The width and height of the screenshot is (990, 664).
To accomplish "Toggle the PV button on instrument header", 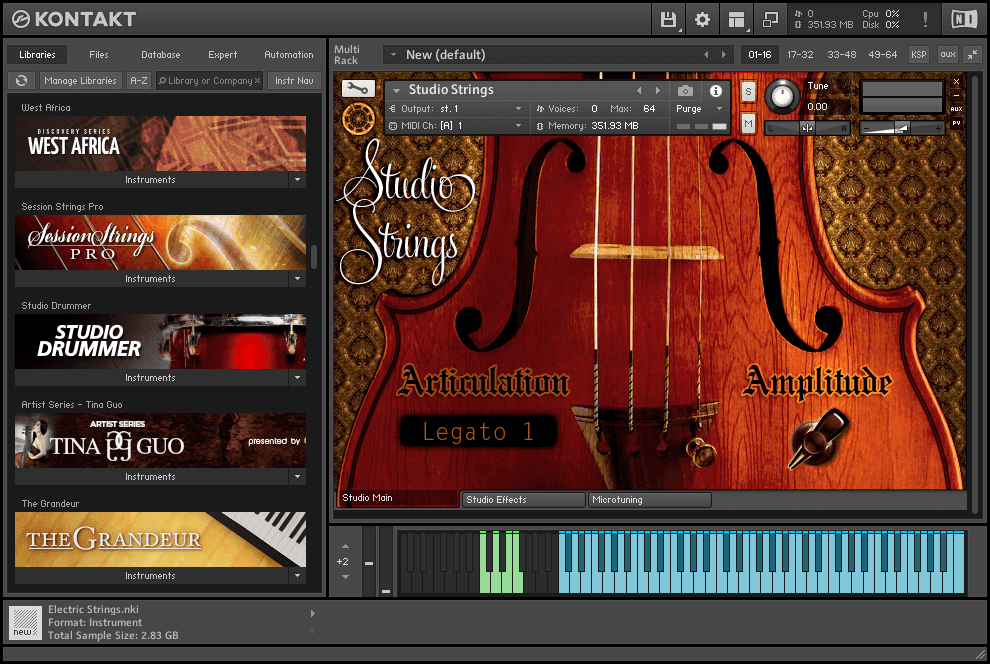I will point(956,123).
